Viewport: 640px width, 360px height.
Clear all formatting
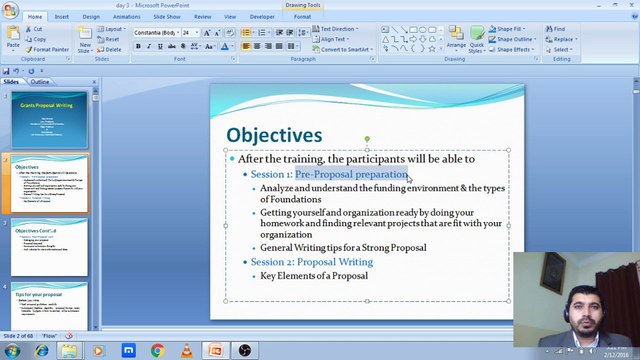point(230,33)
